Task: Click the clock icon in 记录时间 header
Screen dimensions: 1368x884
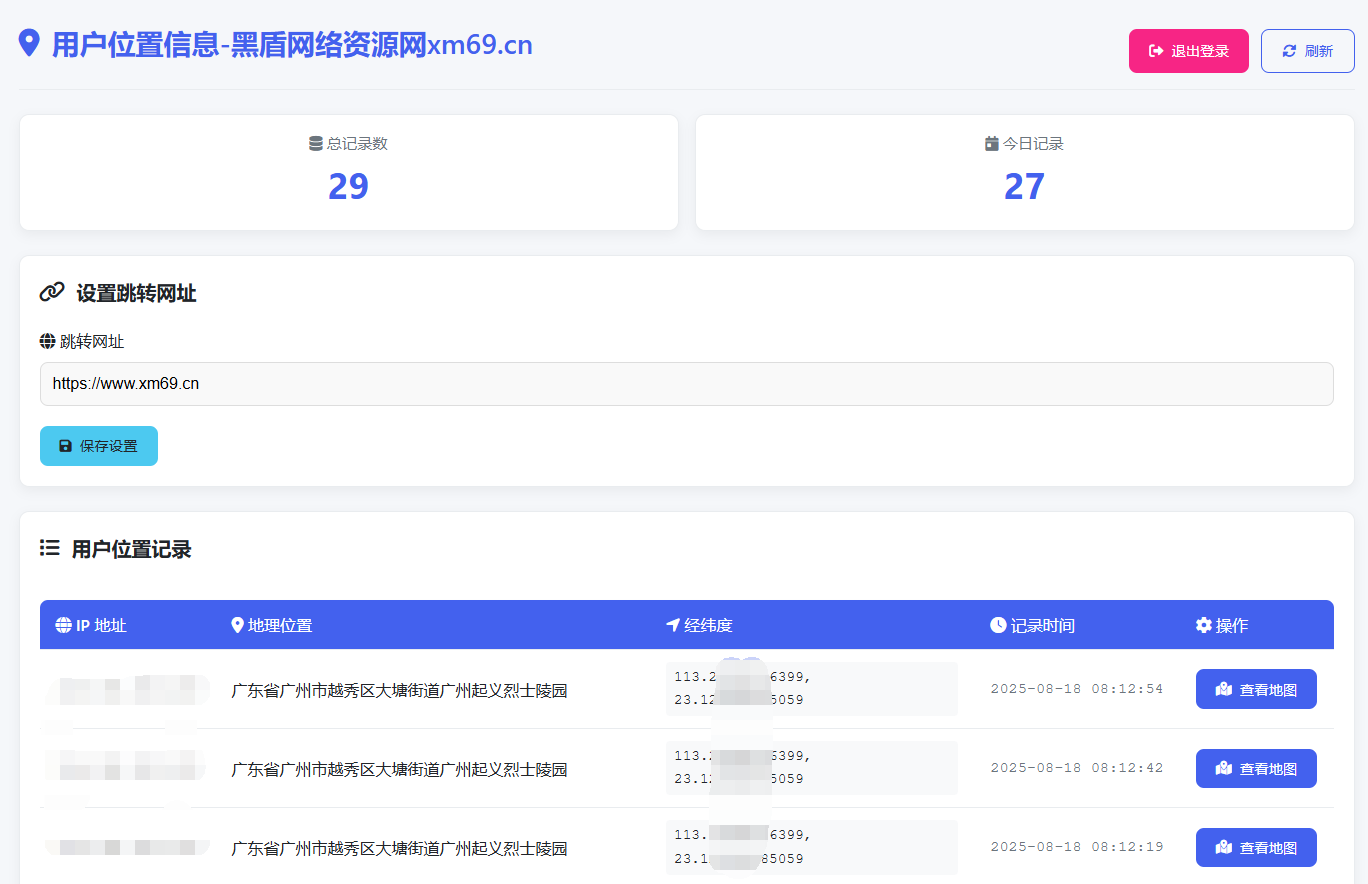Action: pyautogui.click(x=998, y=625)
